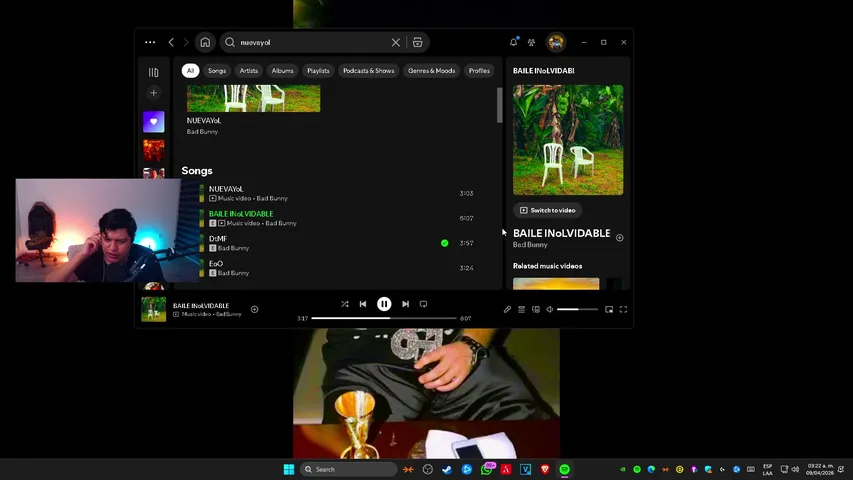
Task: Toggle shuffle playback
Action: [x=345, y=304]
